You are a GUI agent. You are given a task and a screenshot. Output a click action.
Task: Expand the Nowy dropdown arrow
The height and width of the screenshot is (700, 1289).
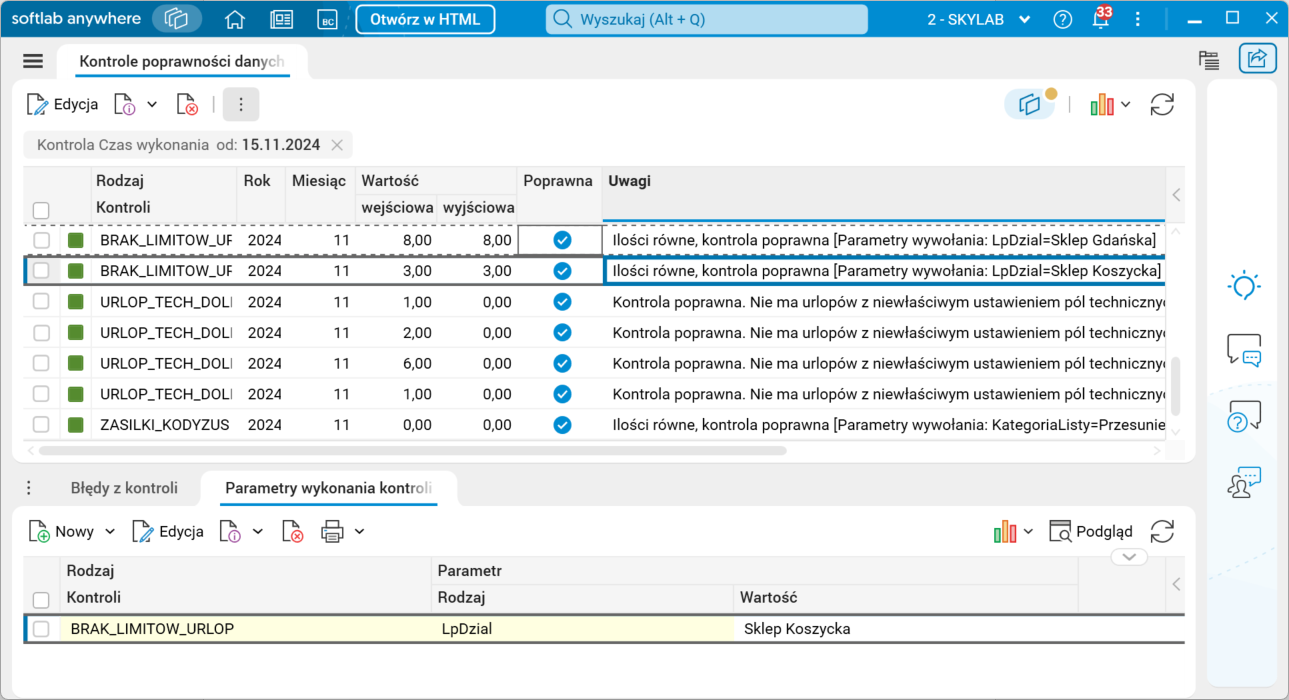pos(110,532)
